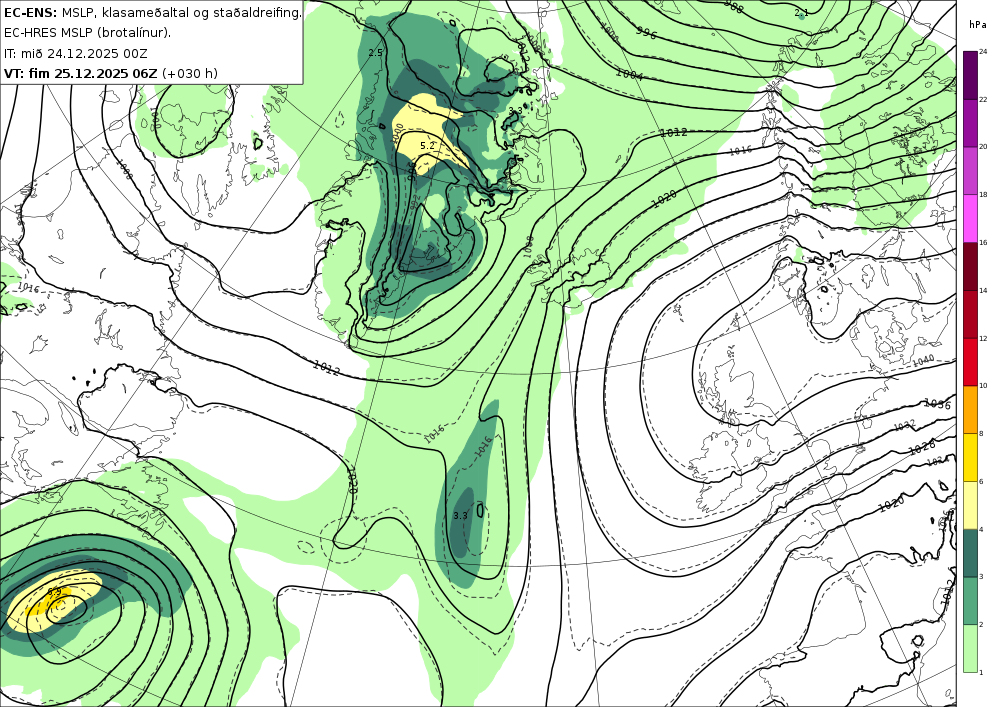
Task: Pick the purple 20–22 hPa legend band
Action: tap(970, 122)
